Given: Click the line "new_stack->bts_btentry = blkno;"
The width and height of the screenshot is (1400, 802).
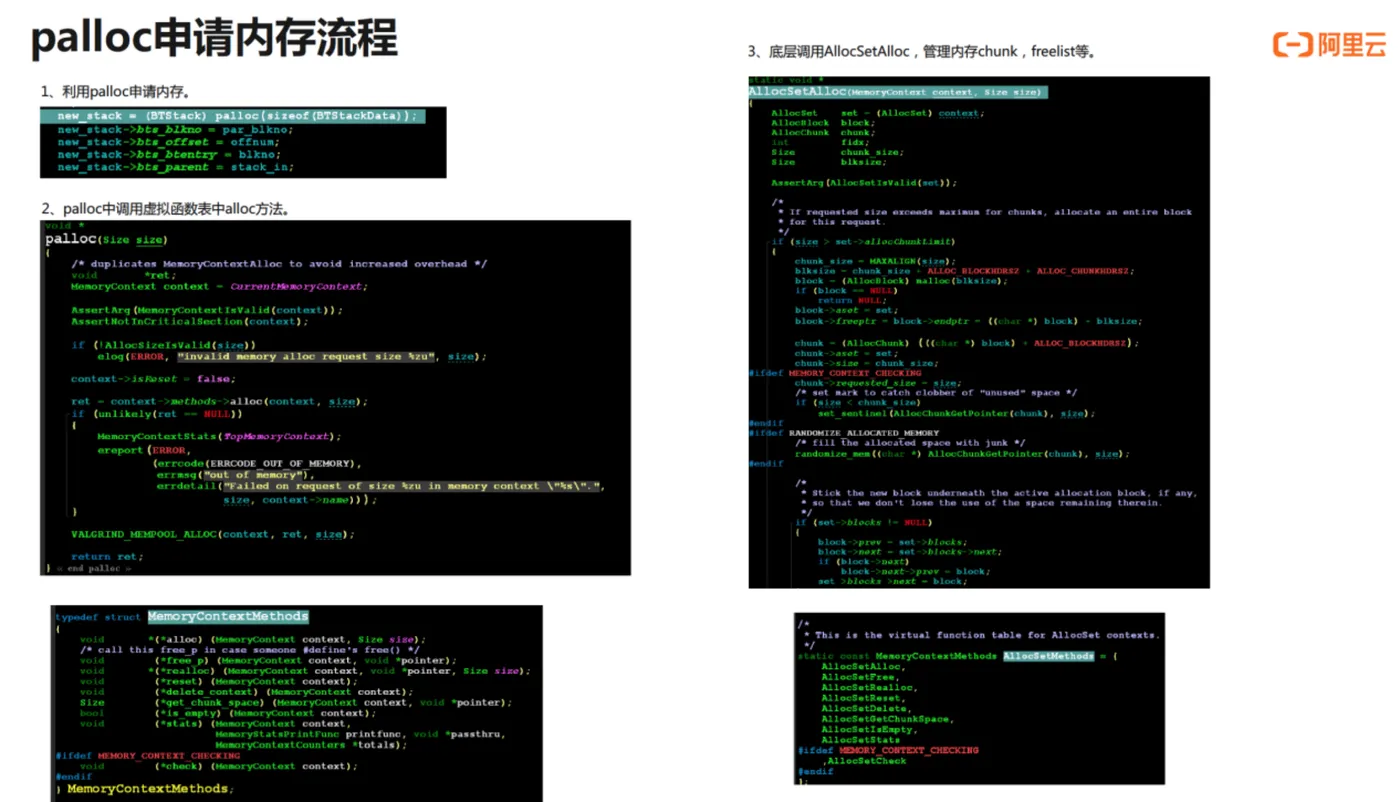Looking at the screenshot, I should (169, 154).
